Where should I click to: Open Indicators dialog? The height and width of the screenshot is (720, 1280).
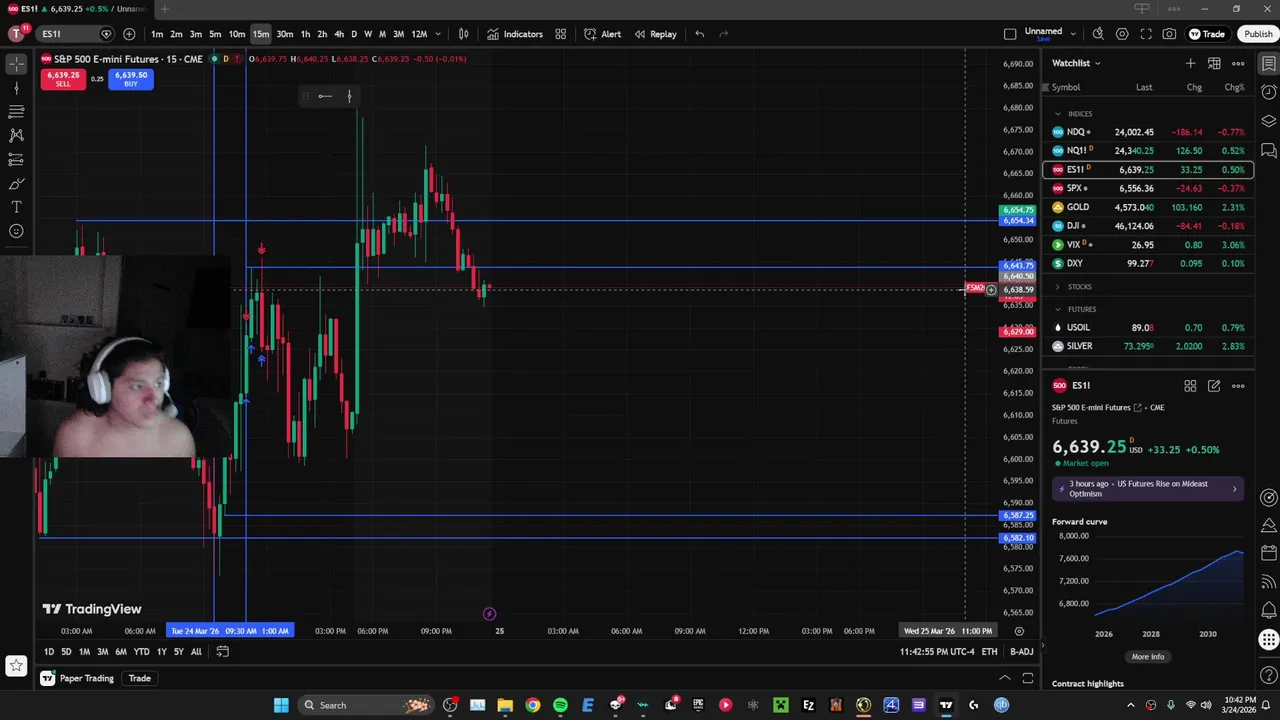[x=514, y=34]
